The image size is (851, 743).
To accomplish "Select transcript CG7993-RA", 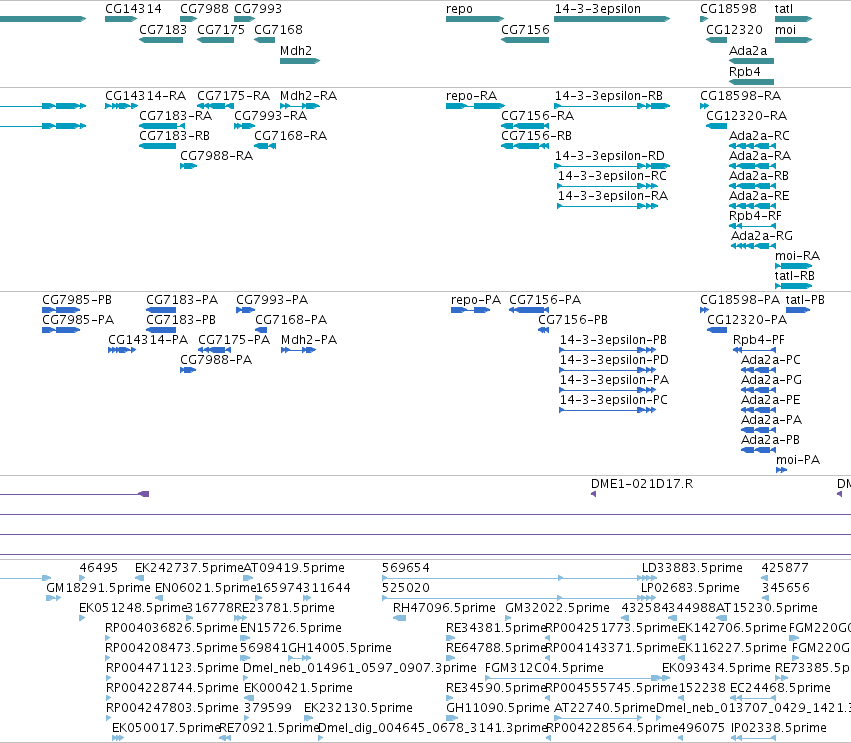I will 270,116.
